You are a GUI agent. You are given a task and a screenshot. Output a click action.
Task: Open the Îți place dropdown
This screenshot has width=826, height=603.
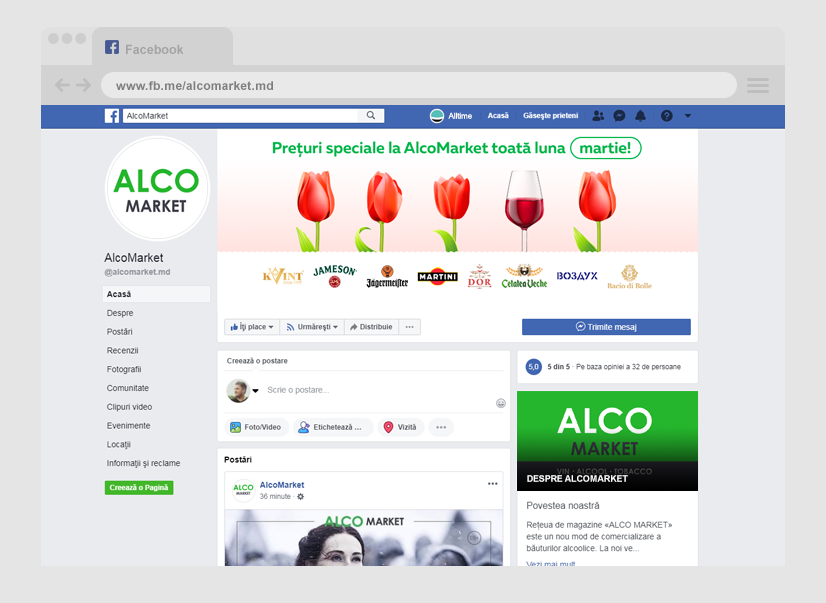tap(252, 327)
